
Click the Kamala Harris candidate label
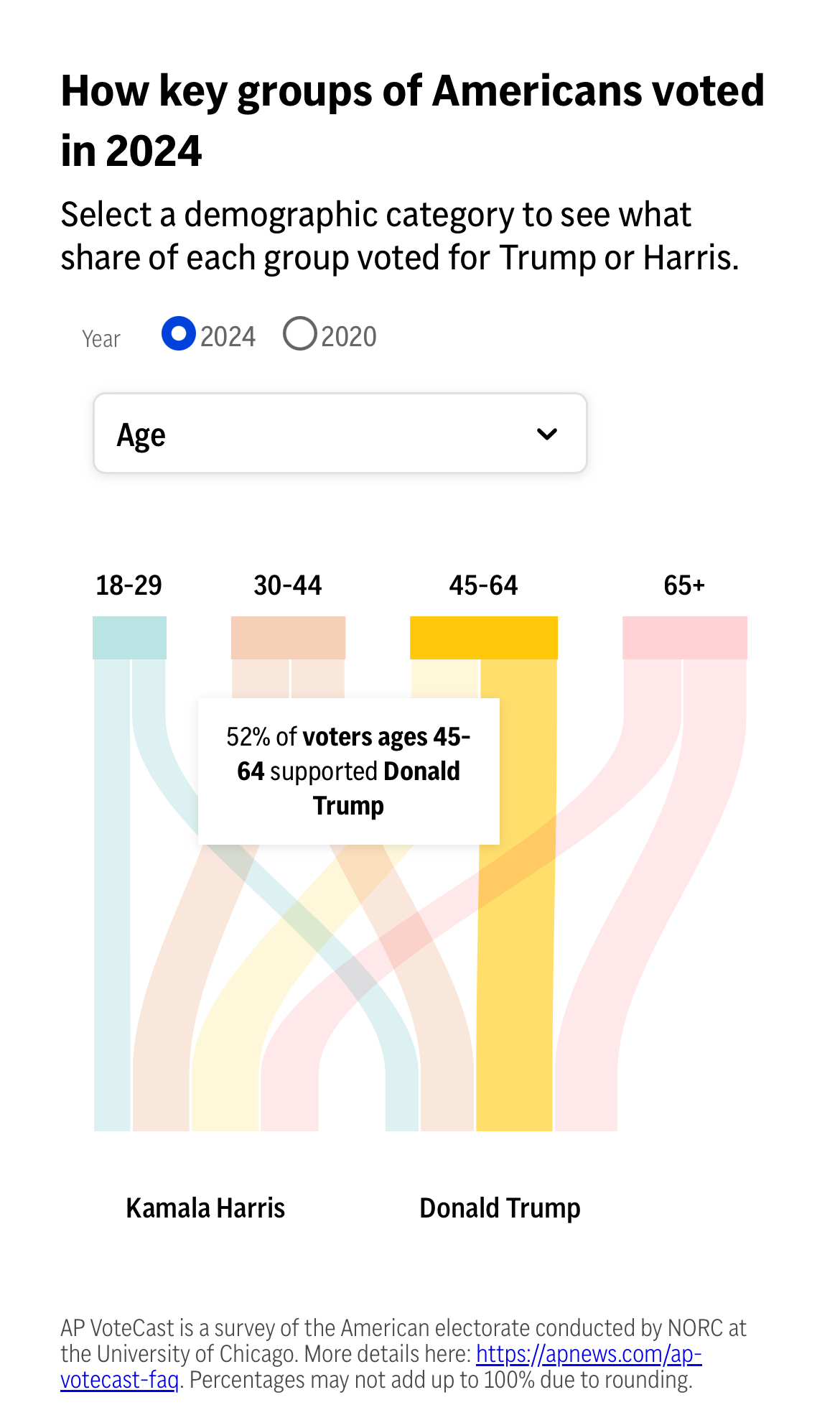click(x=205, y=1208)
